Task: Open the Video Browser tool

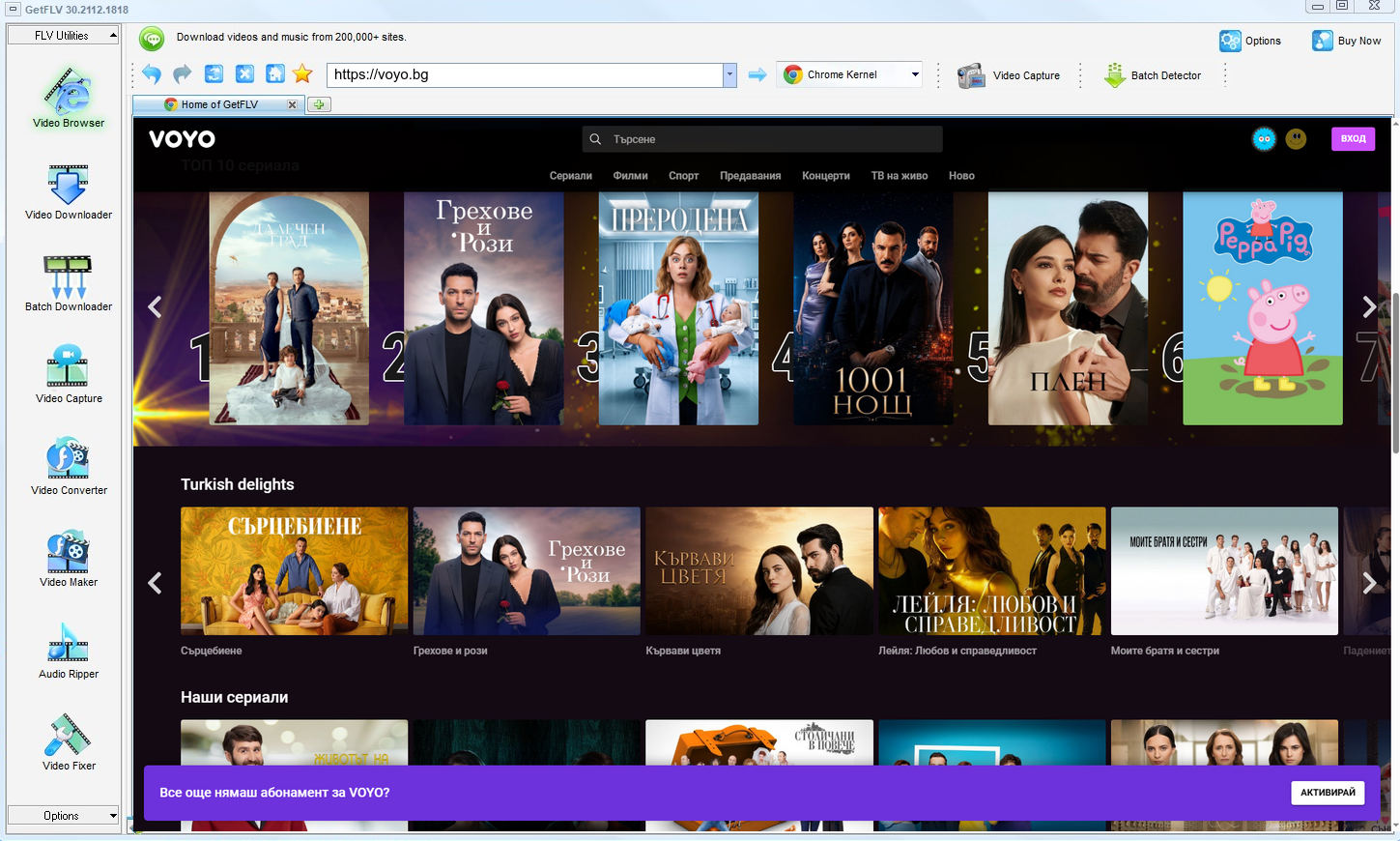Action: (x=69, y=98)
